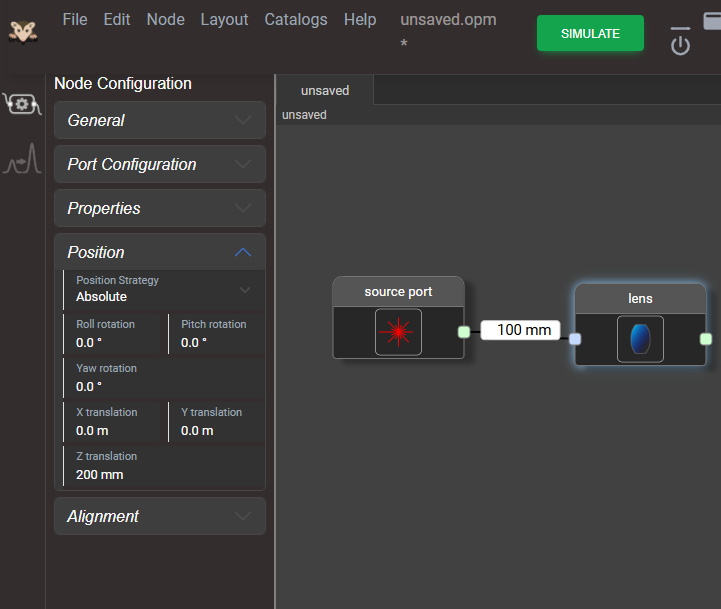
Task: Open the node configuration sidebar icon
Action: [x=22, y=104]
